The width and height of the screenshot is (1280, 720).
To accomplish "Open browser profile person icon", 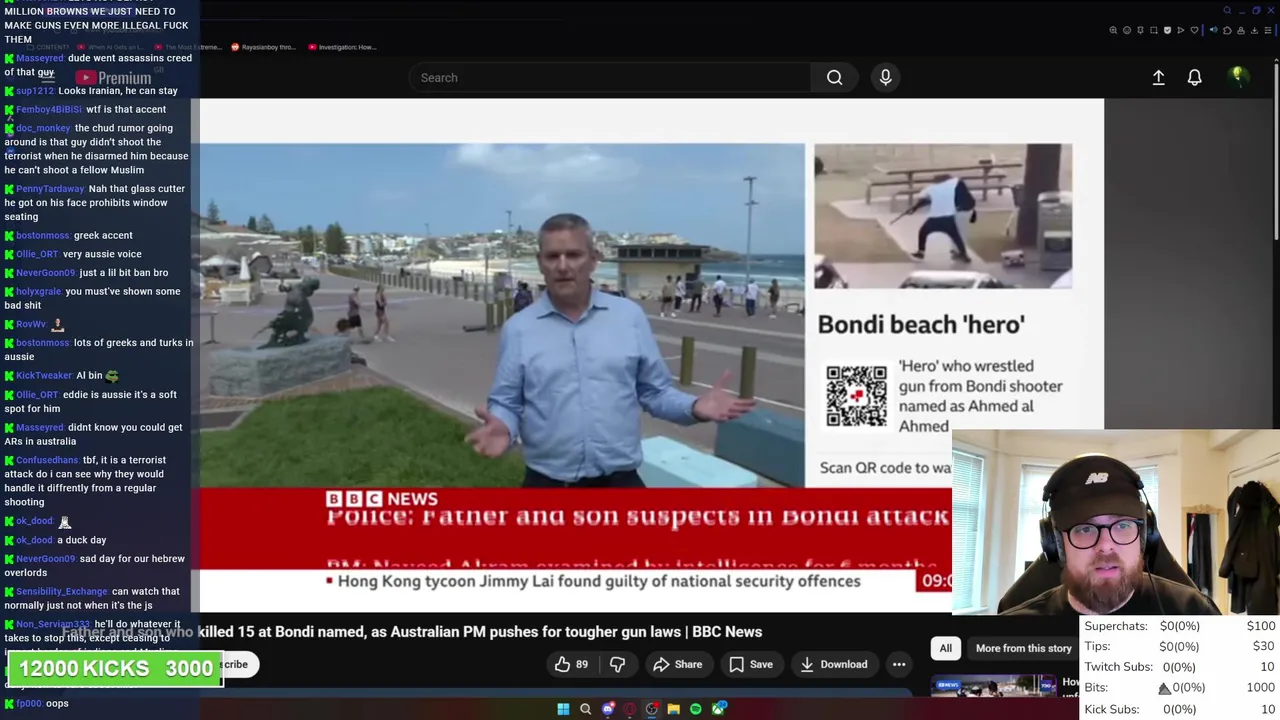I will pos(1241,30).
